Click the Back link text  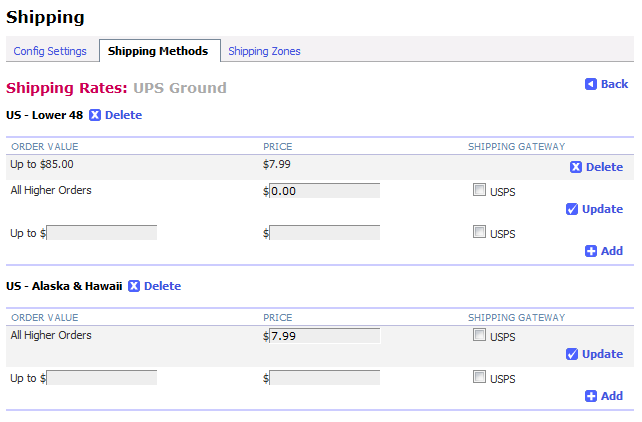[x=614, y=84]
